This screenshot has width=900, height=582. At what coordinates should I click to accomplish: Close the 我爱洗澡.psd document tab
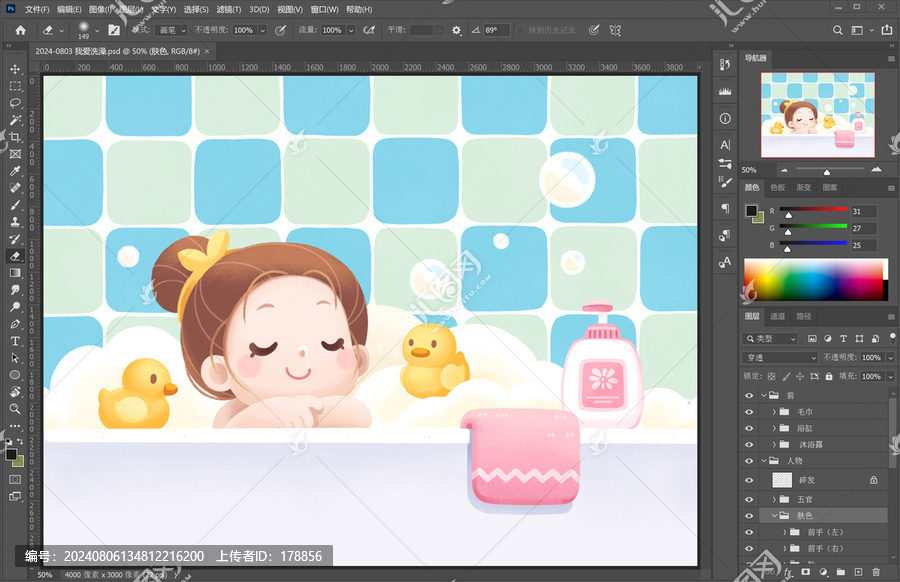(x=207, y=51)
